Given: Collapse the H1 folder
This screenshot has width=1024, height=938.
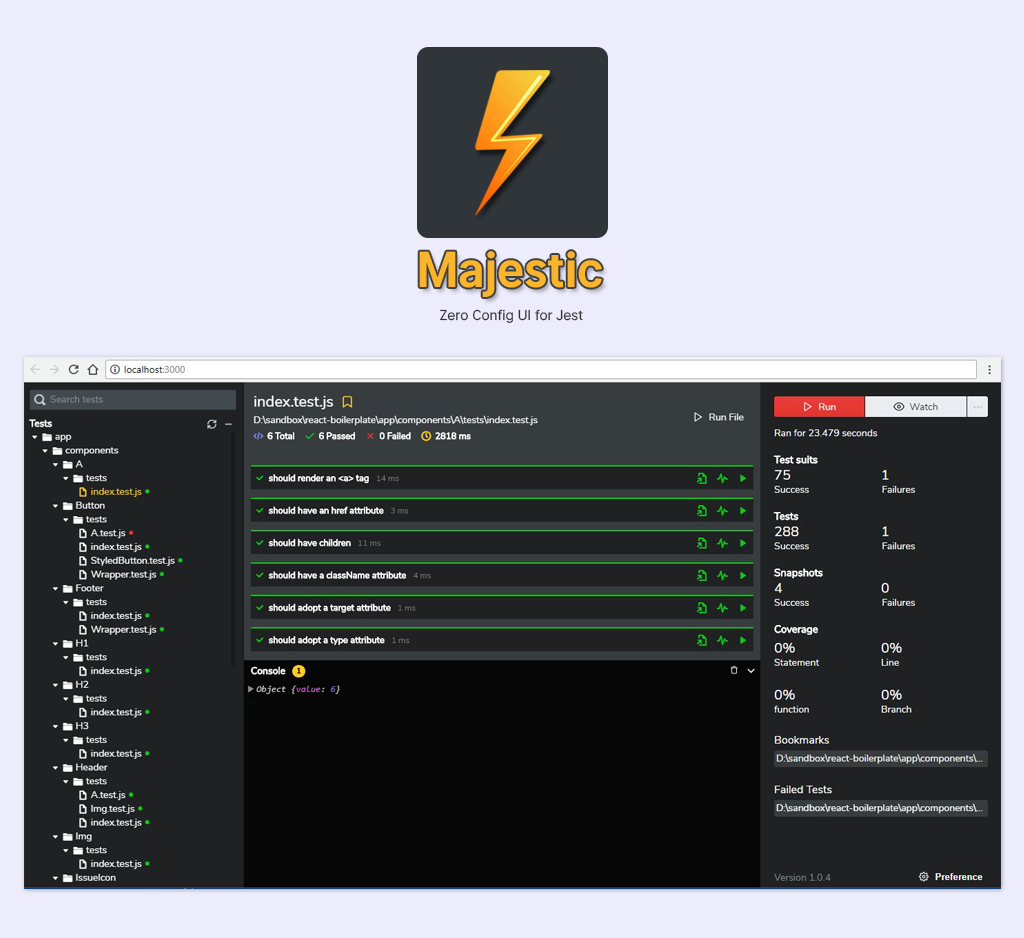Looking at the screenshot, I should click(x=56, y=643).
